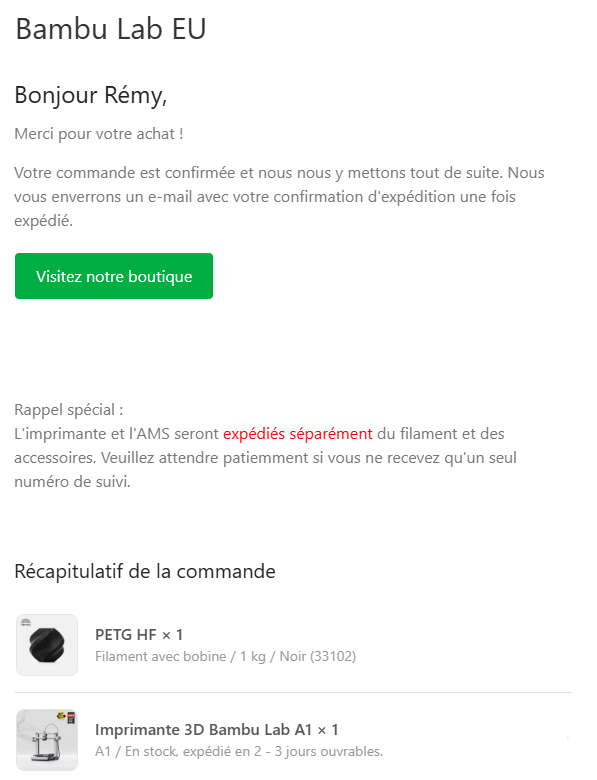Click the numéro de suivi text
Viewport: 597px width, 780px height.
coord(72,482)
